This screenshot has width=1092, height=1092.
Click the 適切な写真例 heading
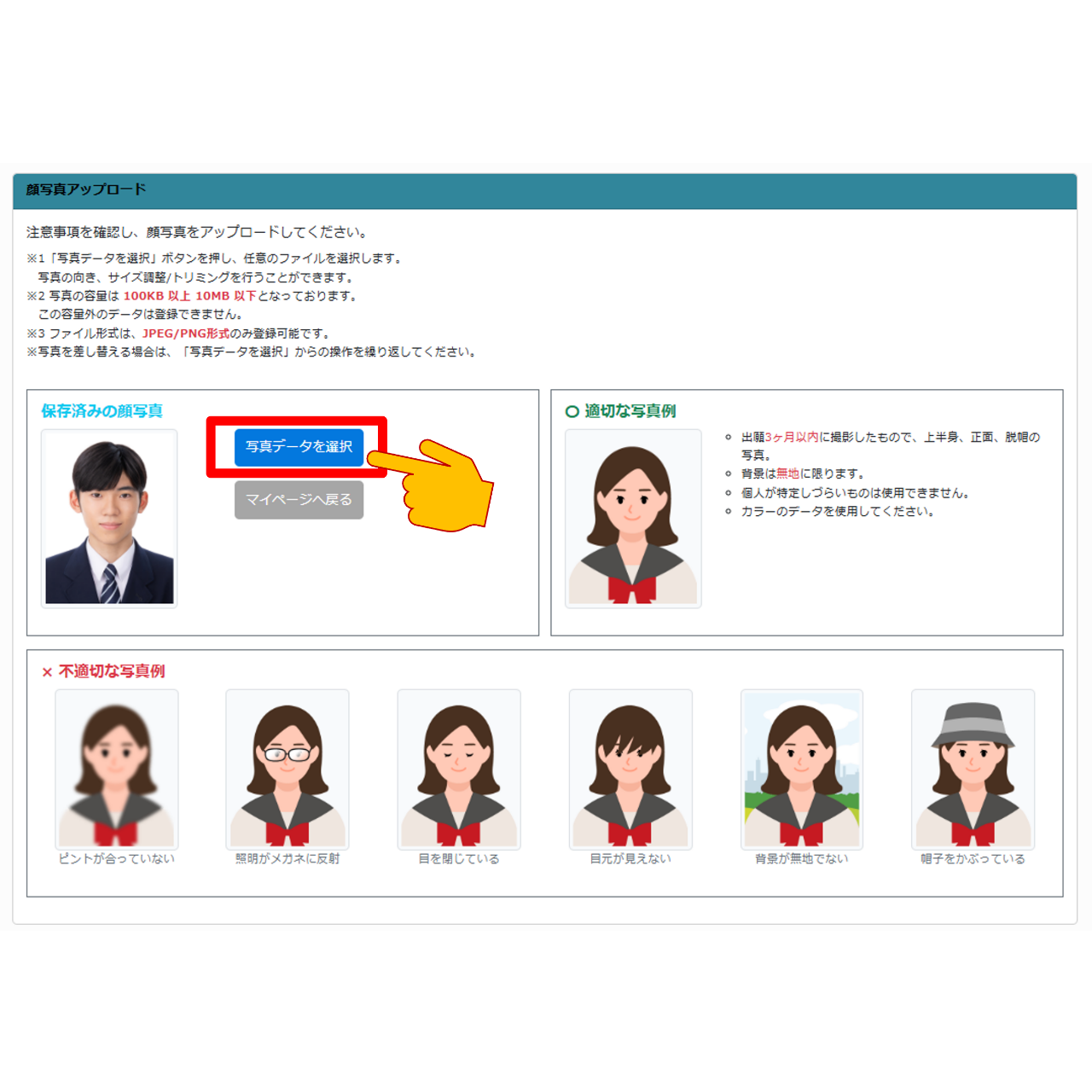[630, 411]
